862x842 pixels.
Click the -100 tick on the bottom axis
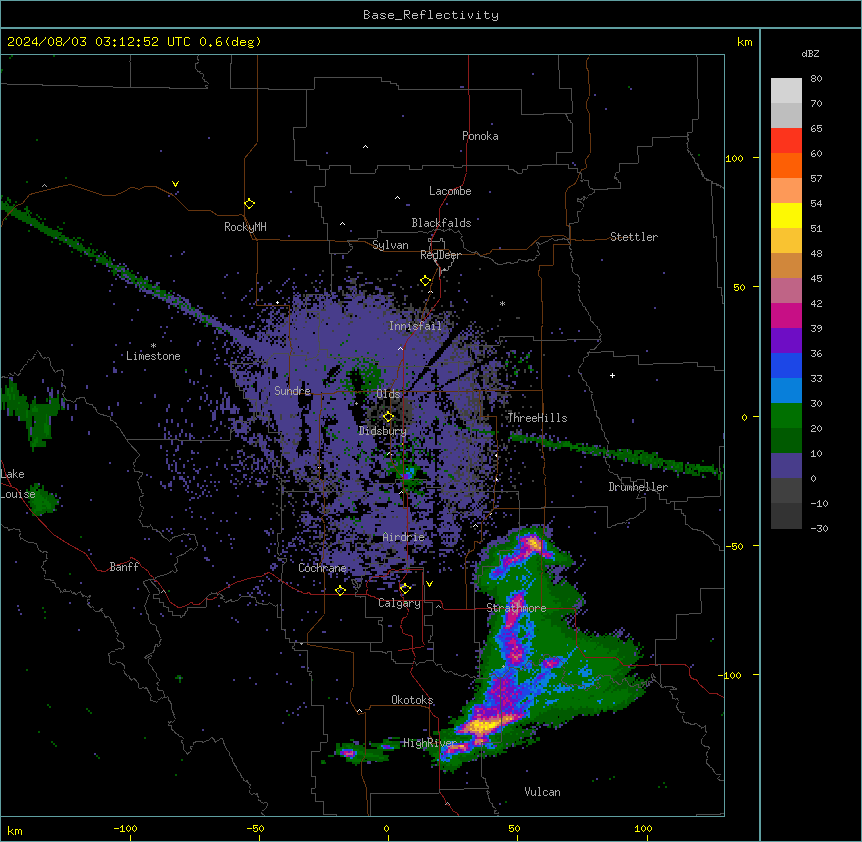click(125, 828)
